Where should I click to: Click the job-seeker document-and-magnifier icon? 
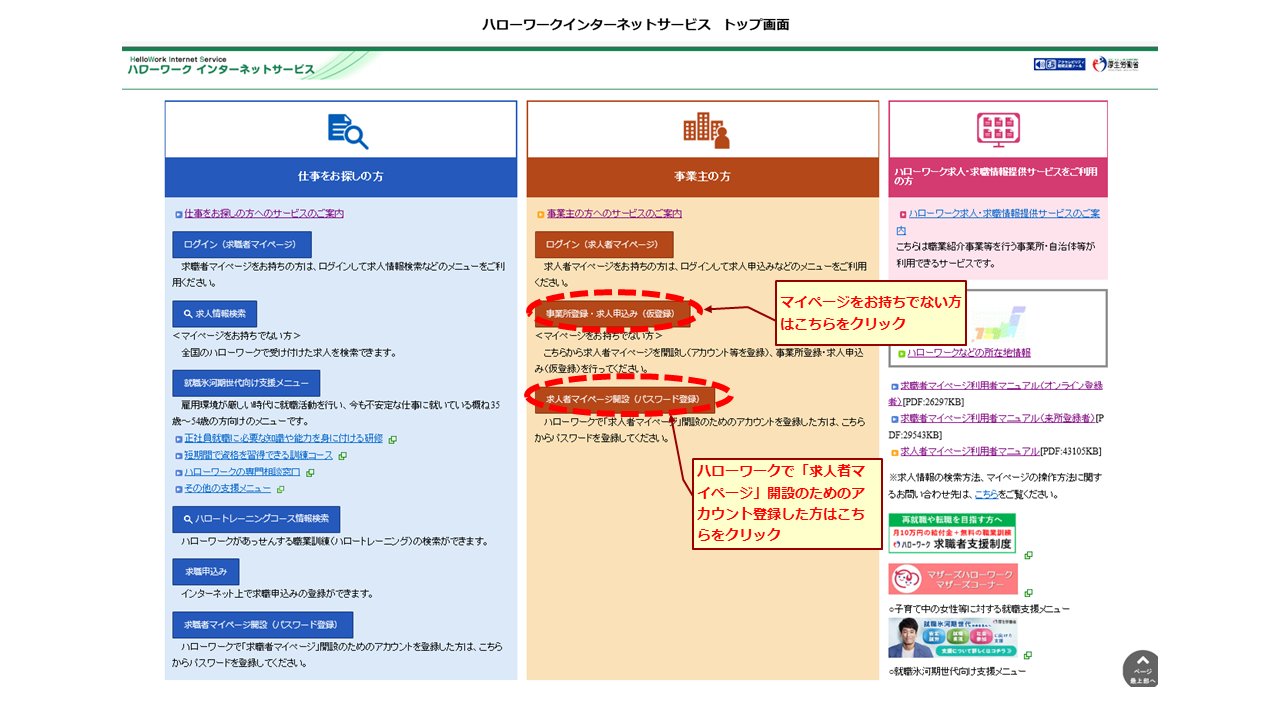347,130
